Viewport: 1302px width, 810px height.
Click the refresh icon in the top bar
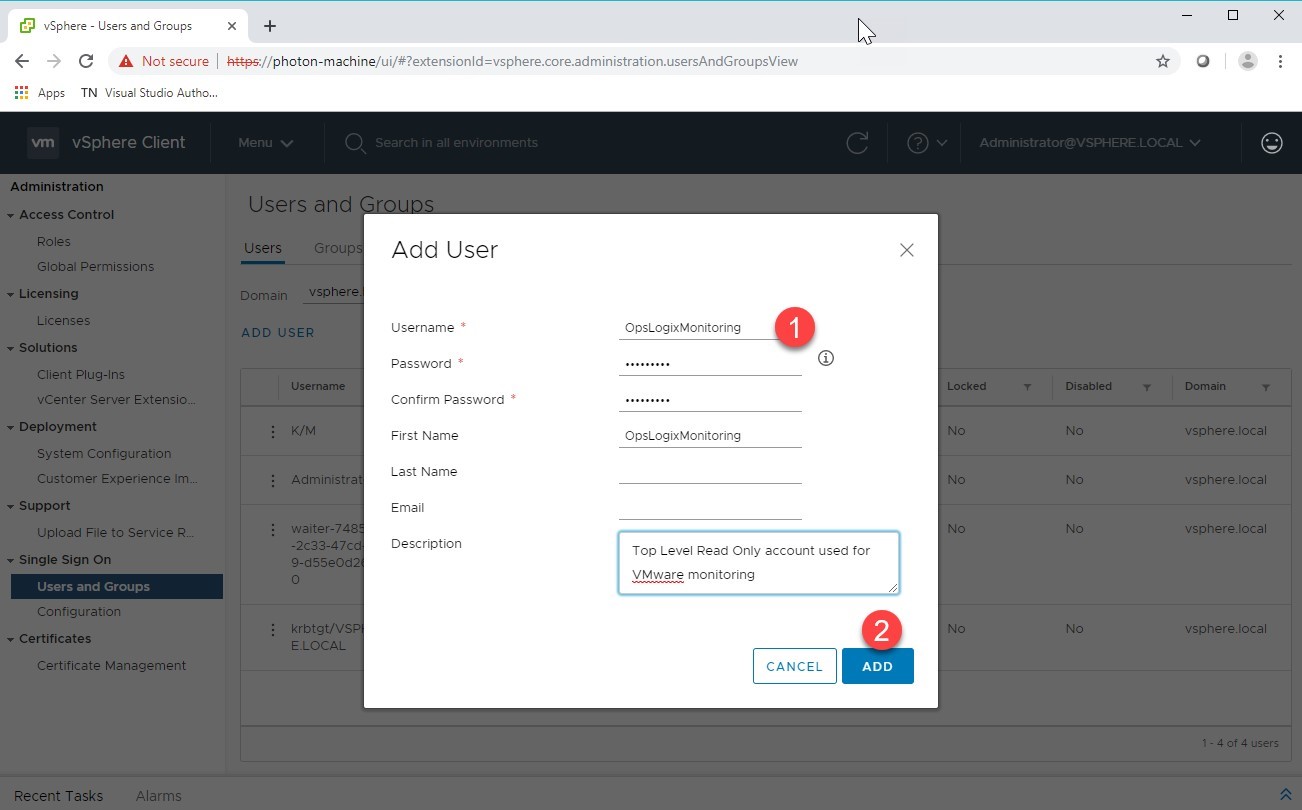[857, 143]
